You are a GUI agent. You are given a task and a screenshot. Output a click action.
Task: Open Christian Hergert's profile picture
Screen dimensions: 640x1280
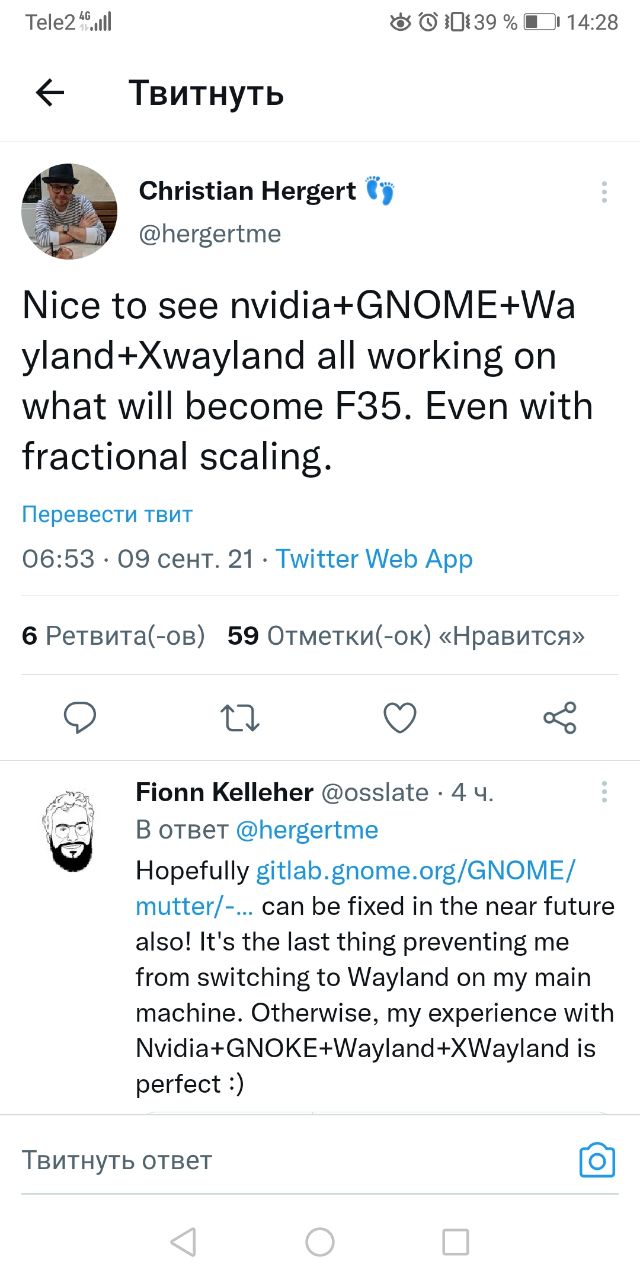pos(69,211)
